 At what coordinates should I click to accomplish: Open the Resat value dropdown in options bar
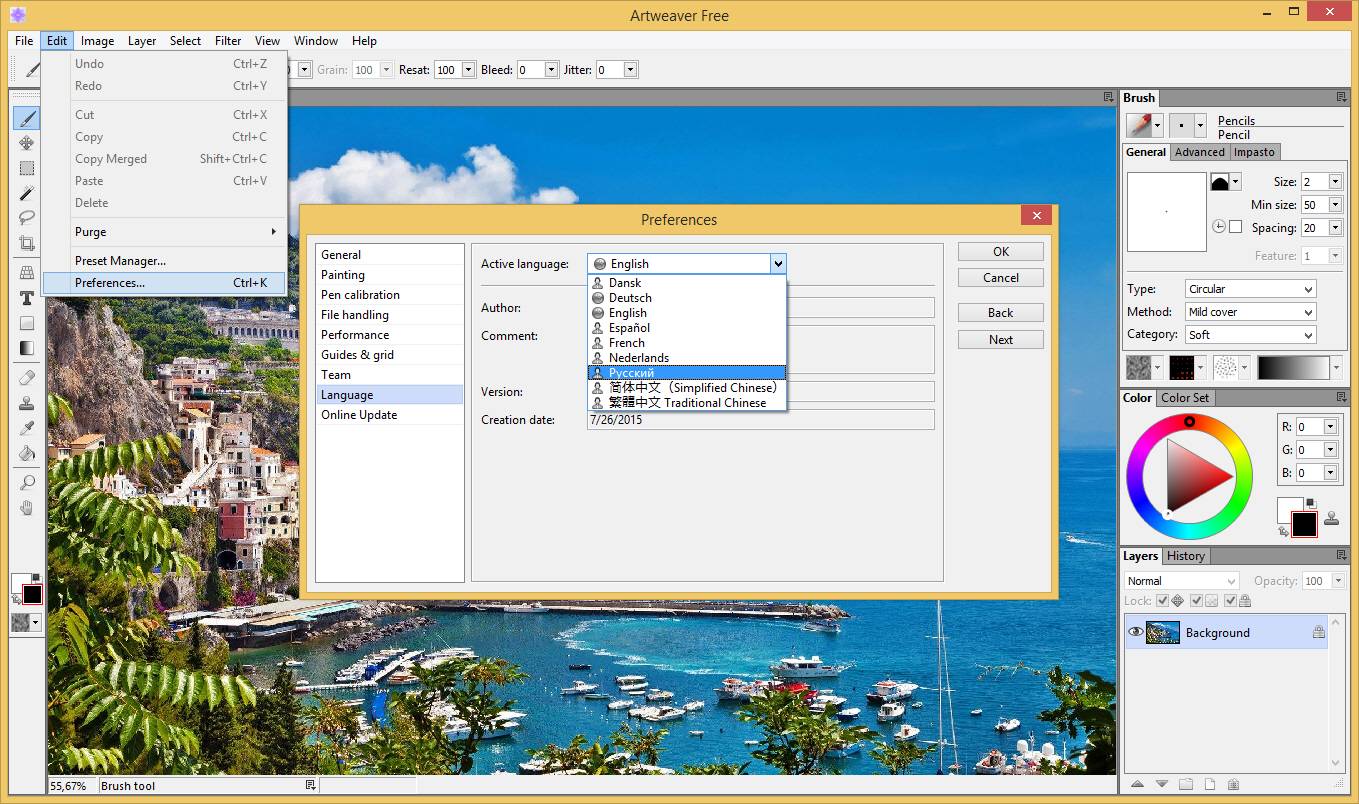pyautogui.click(x=468, y=70)
